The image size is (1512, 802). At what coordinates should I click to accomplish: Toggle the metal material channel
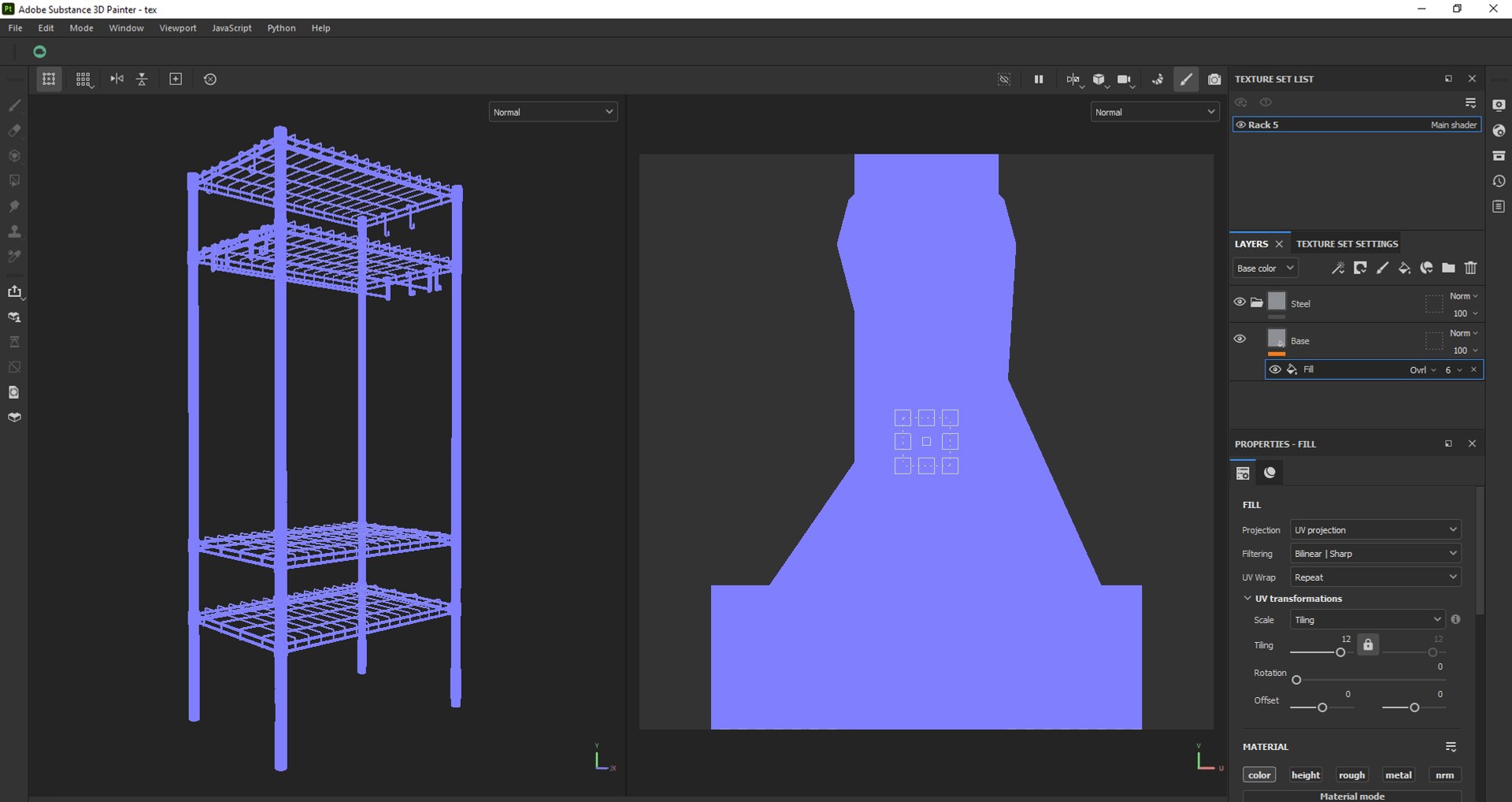tap(1399, 775)
